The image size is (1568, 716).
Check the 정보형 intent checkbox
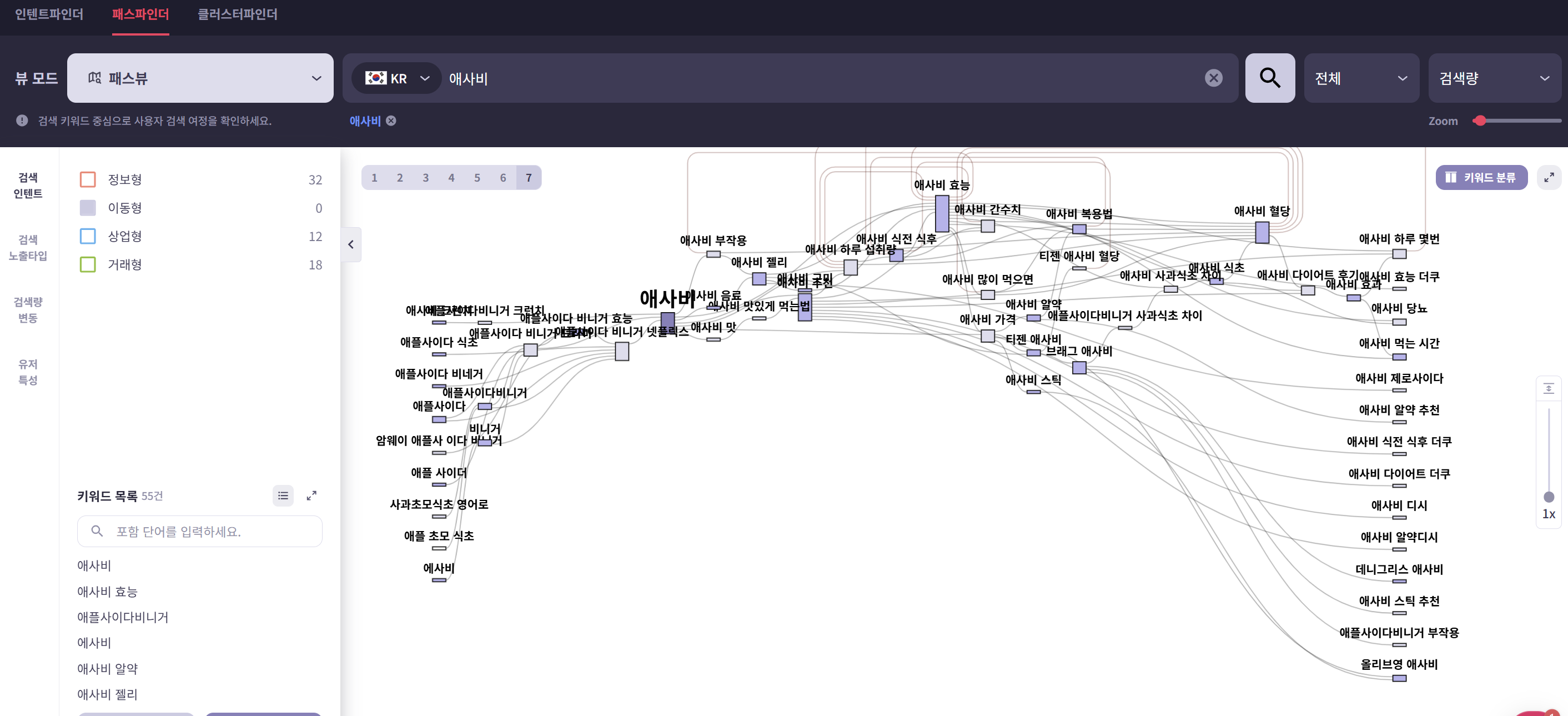(x=88, y=179)
